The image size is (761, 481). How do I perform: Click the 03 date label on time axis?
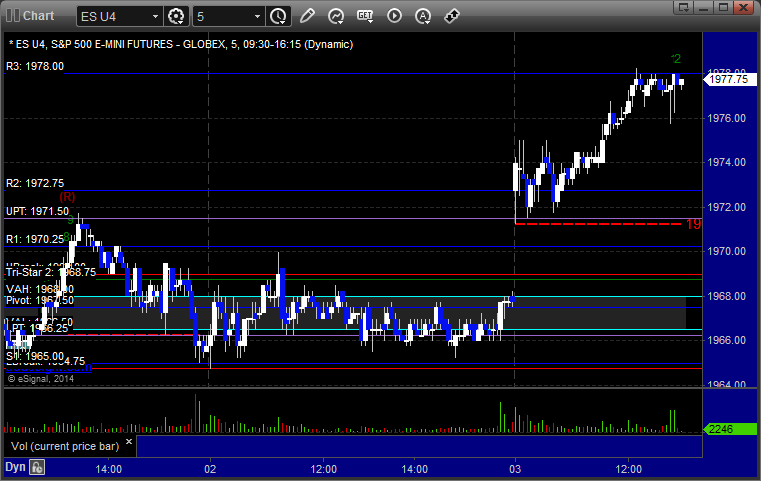pos(515,469)
